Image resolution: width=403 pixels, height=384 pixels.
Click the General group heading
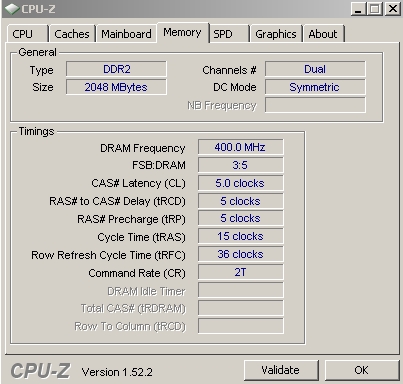tap(37, 52)
